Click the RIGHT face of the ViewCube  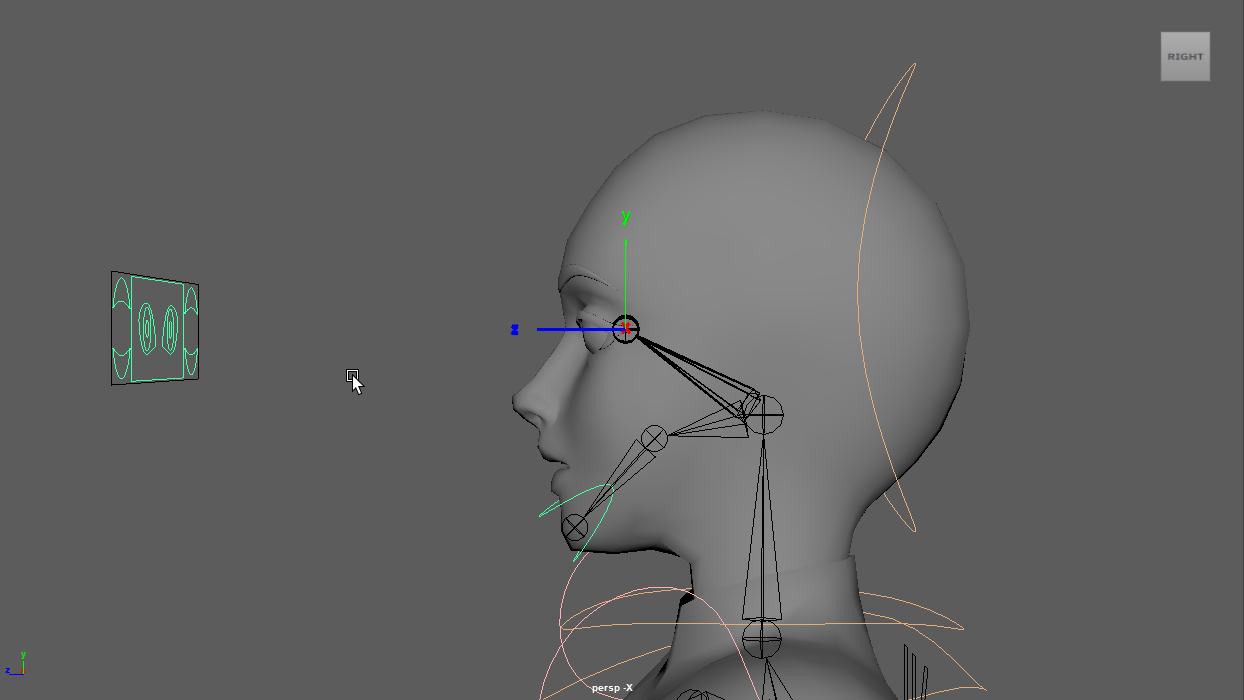point(1185,57)
